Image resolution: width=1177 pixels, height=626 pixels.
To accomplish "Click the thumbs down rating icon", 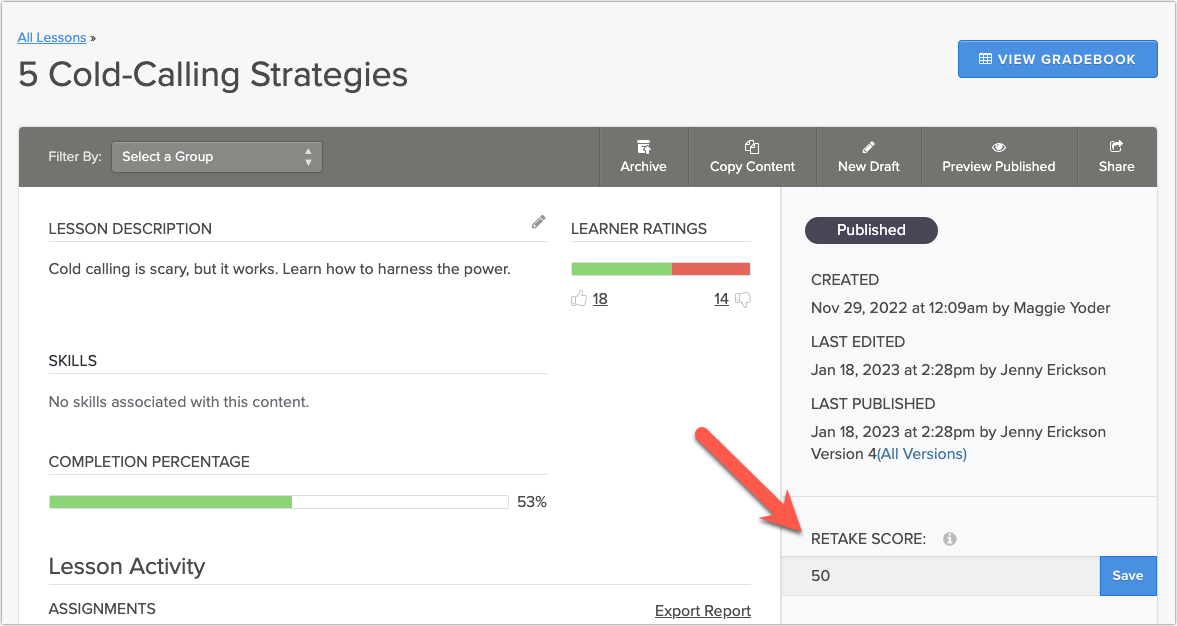I will point(742,299).
